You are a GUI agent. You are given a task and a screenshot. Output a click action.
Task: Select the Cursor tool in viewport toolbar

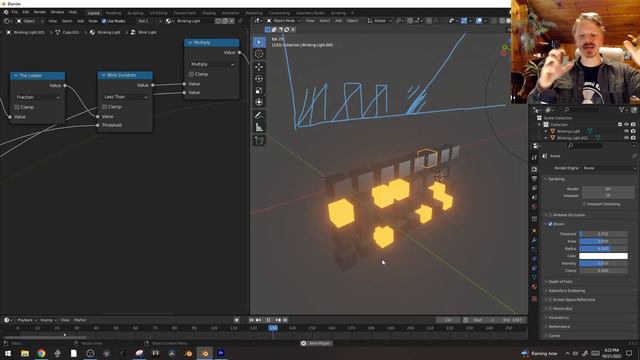pyautogui.click(x=259, y=54)
